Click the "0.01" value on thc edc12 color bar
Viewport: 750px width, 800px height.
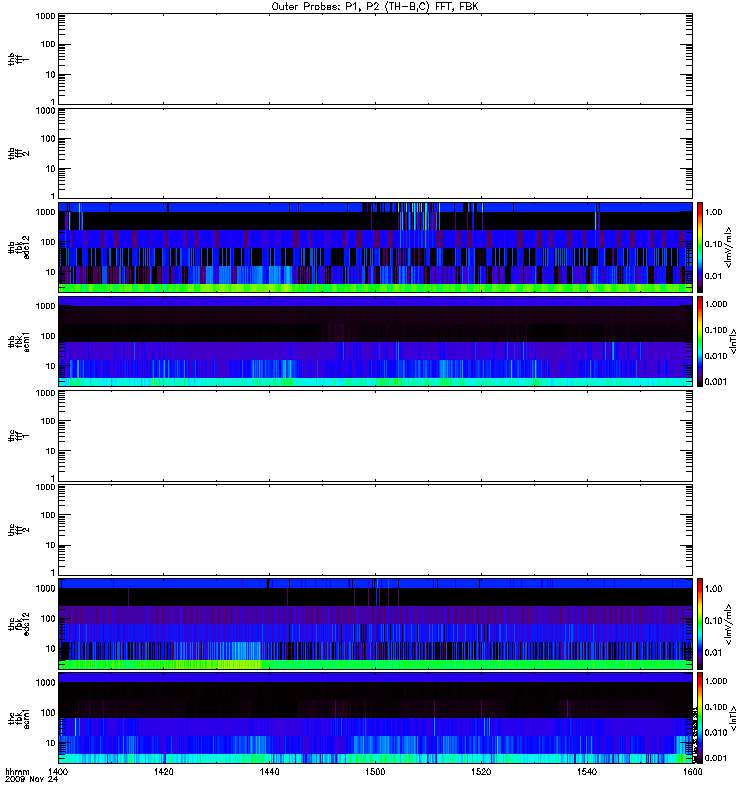coord(713,653)
